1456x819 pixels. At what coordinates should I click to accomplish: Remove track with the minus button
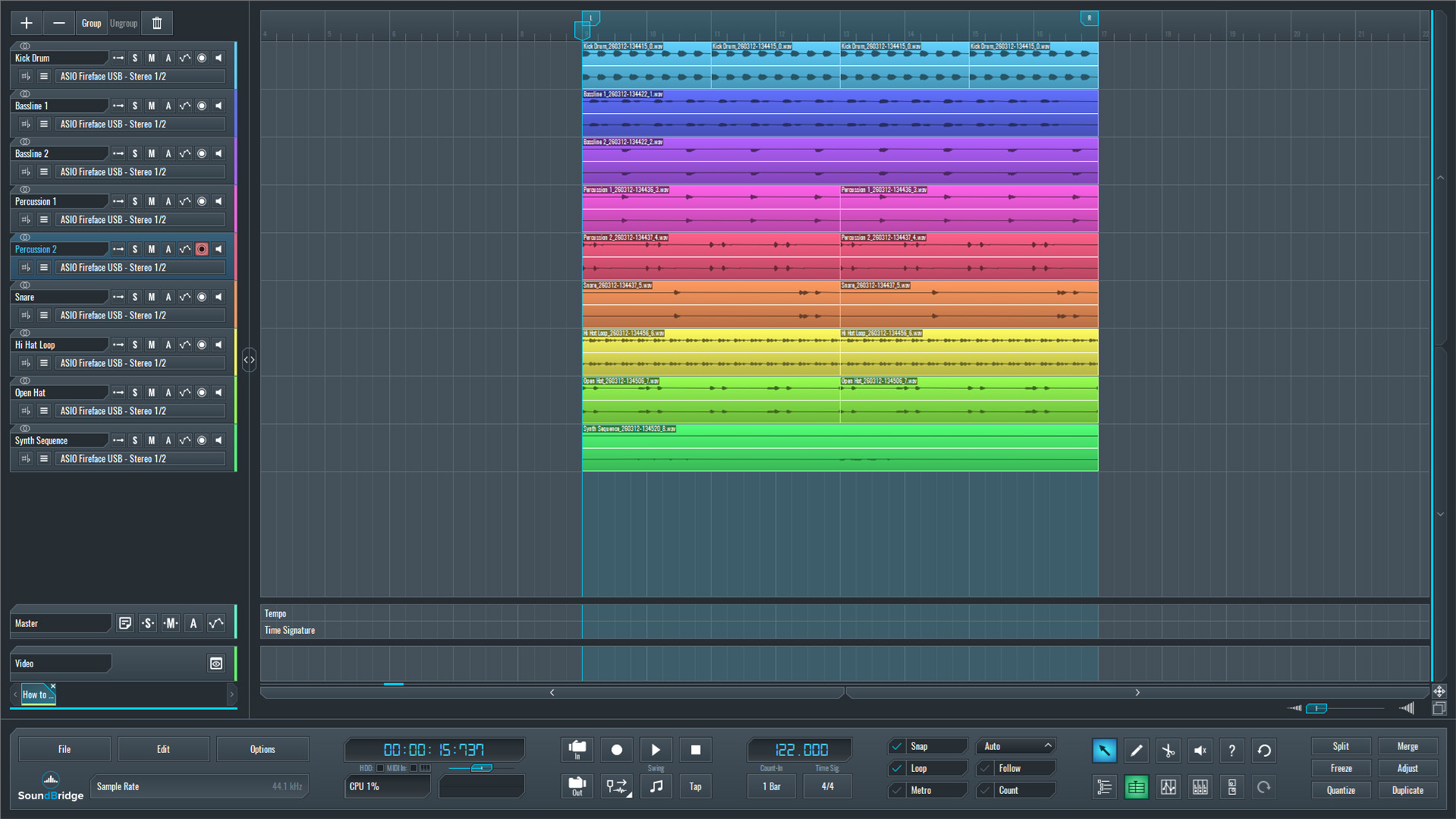point(59,23)
